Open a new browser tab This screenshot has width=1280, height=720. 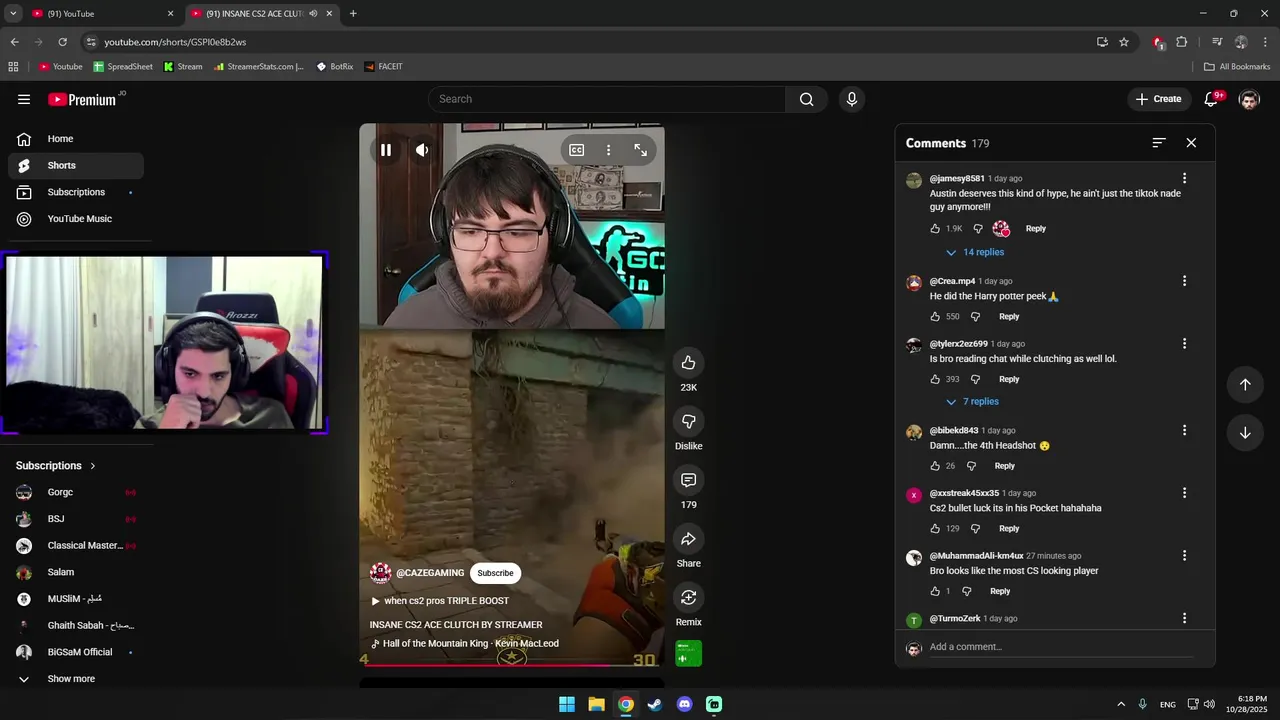[353, 14]
